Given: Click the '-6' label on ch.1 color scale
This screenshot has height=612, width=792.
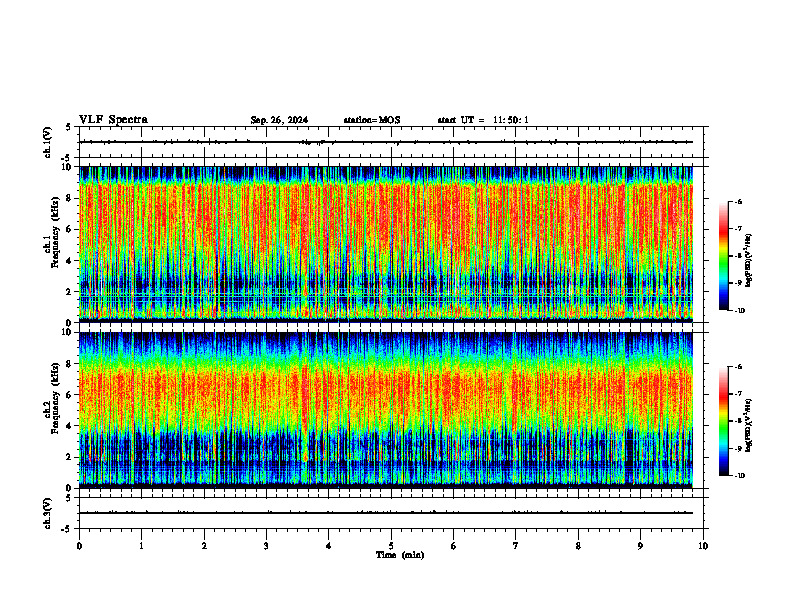Looking at the screenshot, I should 738,201.
